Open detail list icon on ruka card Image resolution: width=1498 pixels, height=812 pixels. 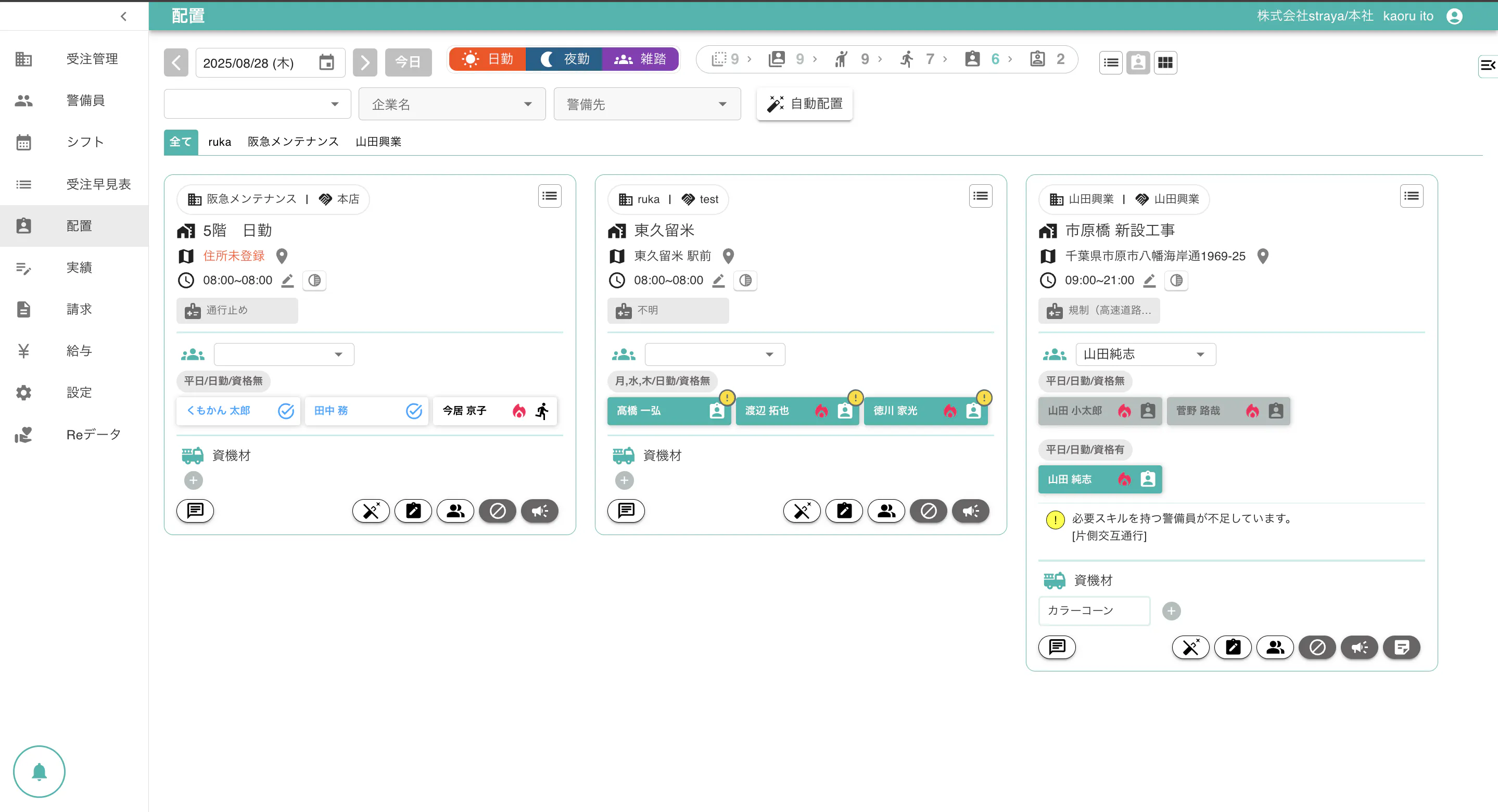981,196
